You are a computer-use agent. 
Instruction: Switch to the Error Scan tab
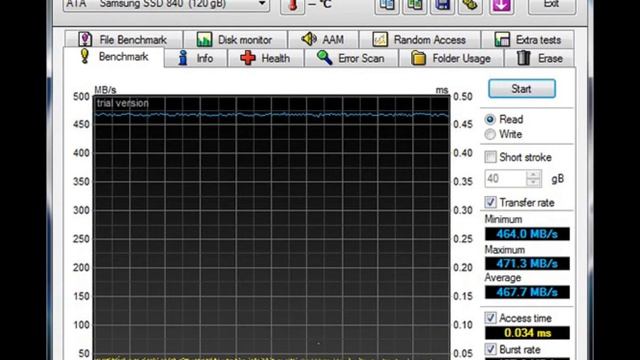pyautogui.click(x=351, y=58)
